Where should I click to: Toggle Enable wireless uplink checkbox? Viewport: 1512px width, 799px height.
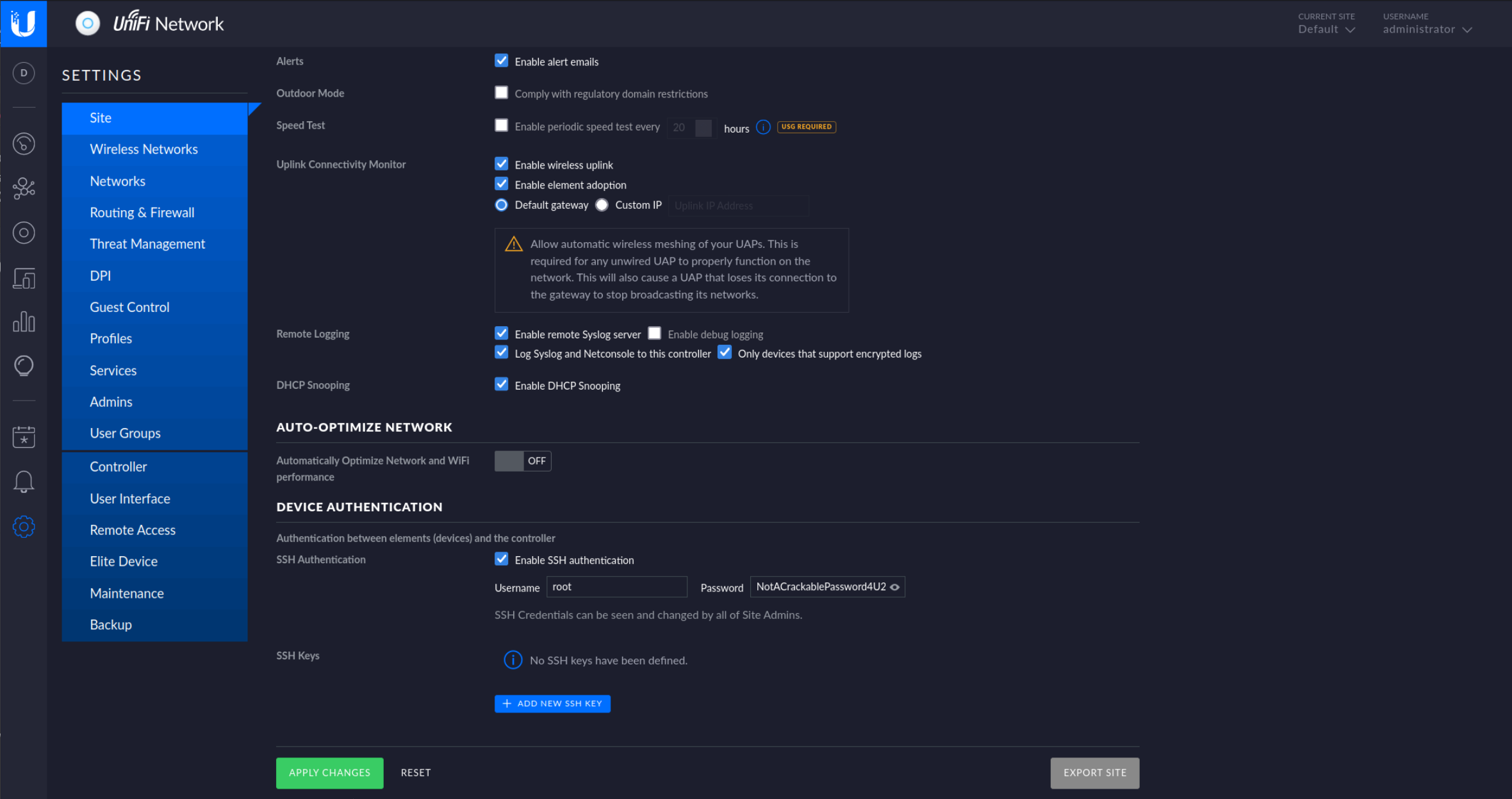[x=502, y=164]
